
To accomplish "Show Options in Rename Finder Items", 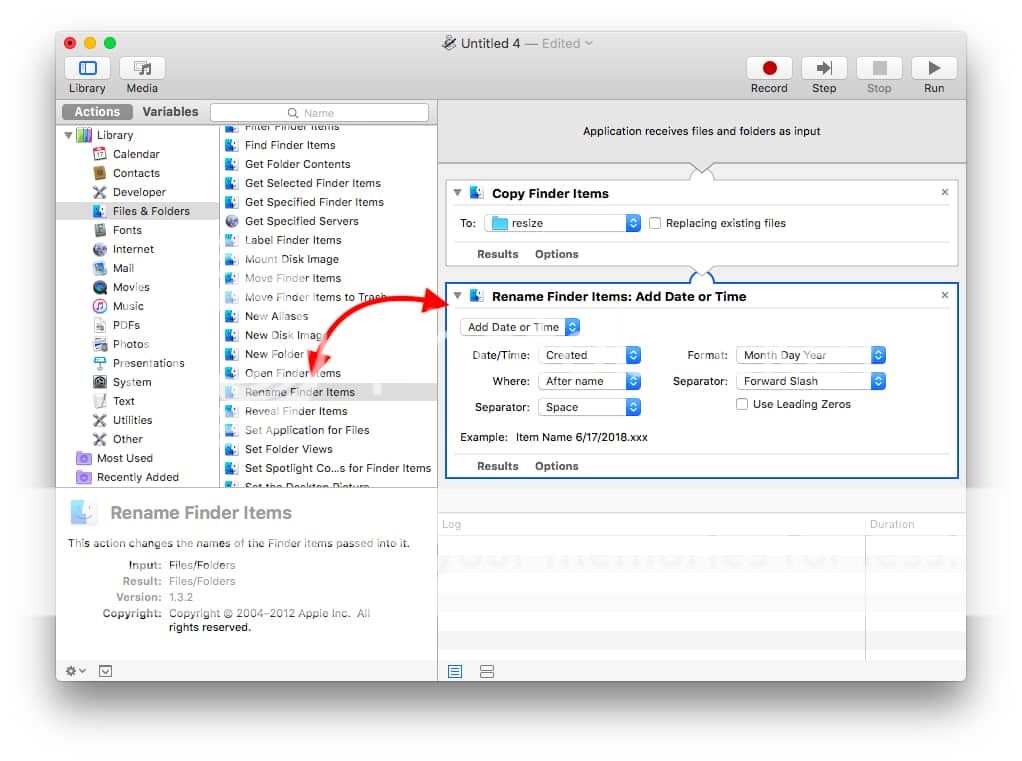I will 557,466.
